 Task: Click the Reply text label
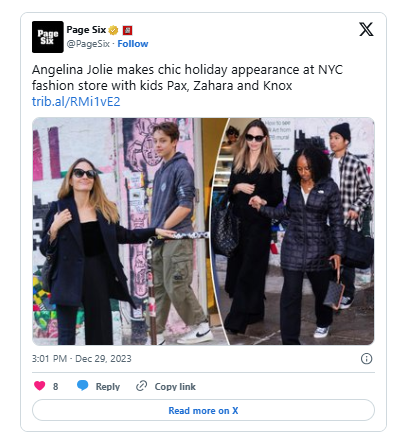tap(108, 386)
